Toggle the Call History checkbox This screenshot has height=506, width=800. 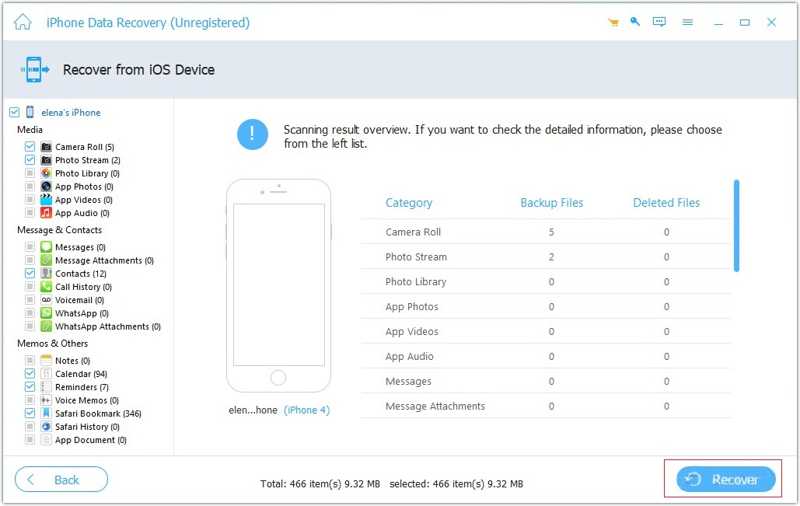tap(30, 287)
